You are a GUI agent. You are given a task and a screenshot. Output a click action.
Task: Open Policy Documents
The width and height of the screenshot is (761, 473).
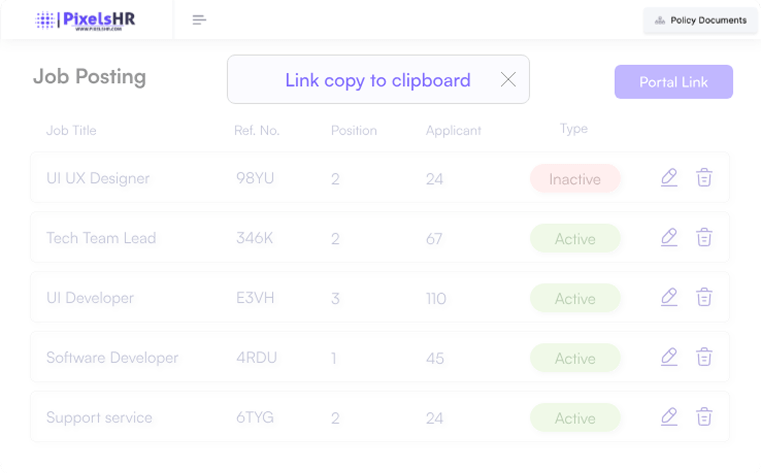click(700, 20)
